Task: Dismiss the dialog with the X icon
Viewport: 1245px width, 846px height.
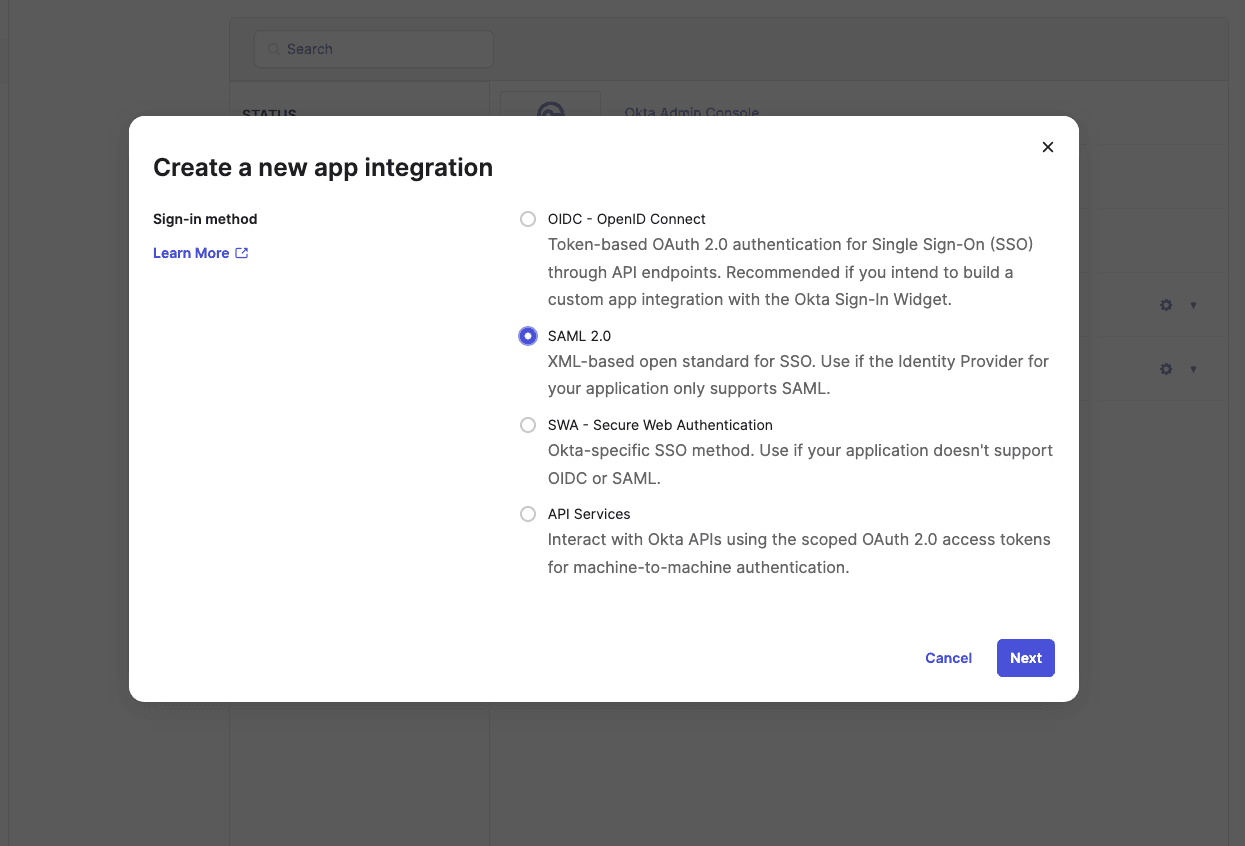Action: click(1047, 147)
